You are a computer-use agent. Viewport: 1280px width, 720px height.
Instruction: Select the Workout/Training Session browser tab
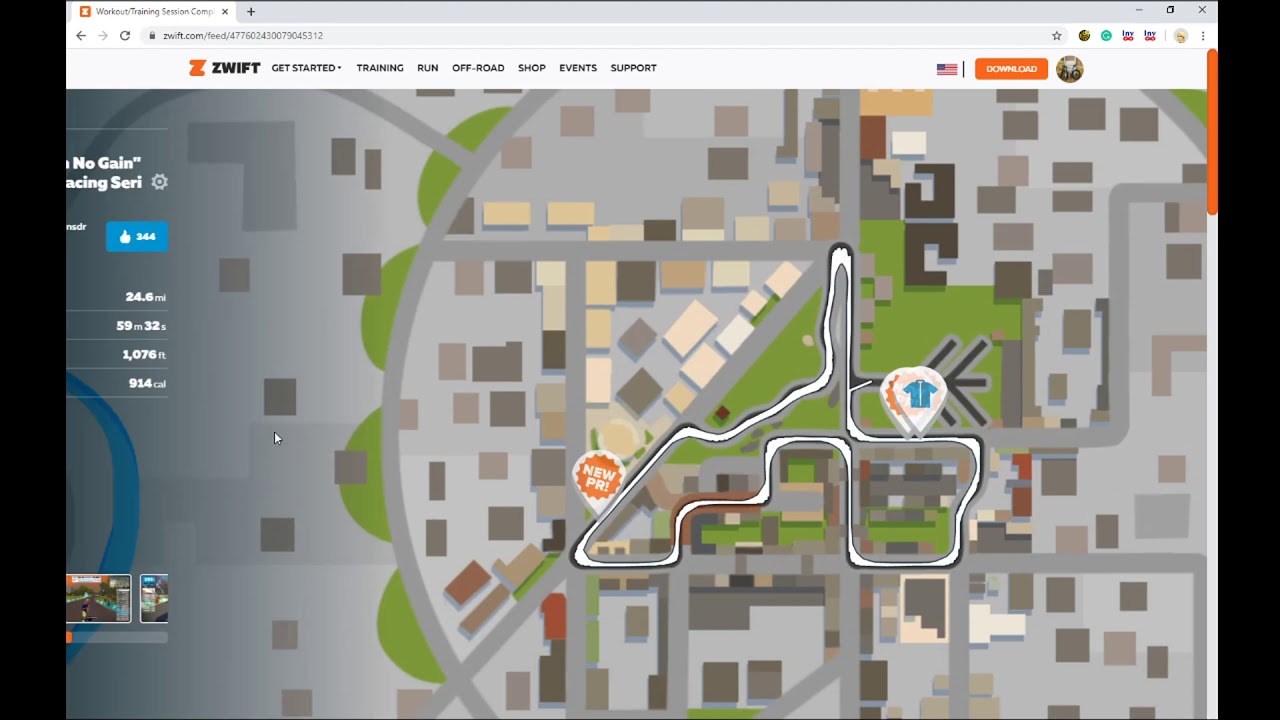153,11
